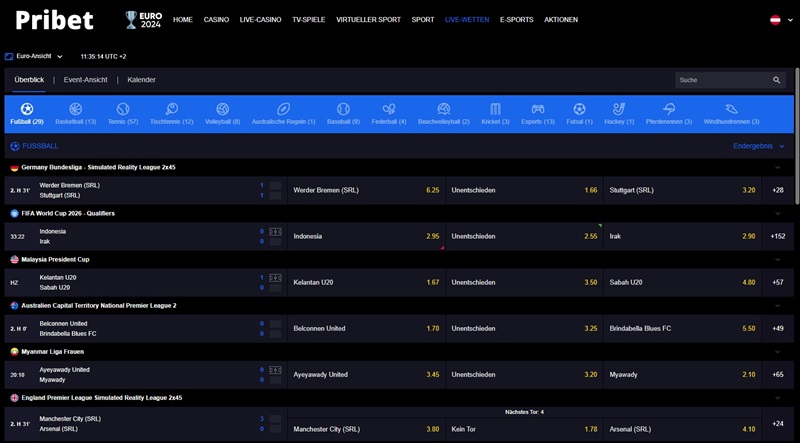800x443 pixels.
Task: Select the Hockey sport icon
Action: click(x=619, y=109)
